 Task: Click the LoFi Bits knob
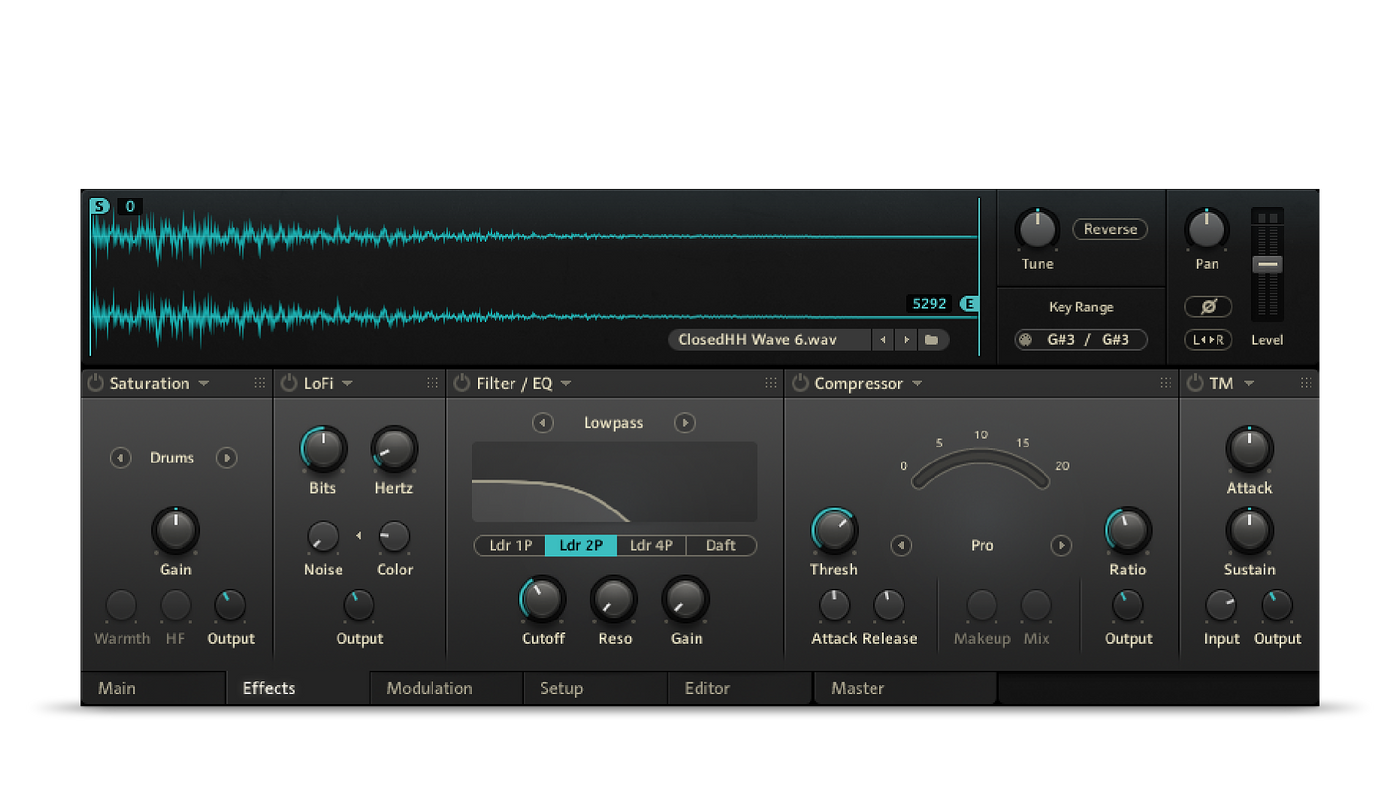tap(323, 450)
